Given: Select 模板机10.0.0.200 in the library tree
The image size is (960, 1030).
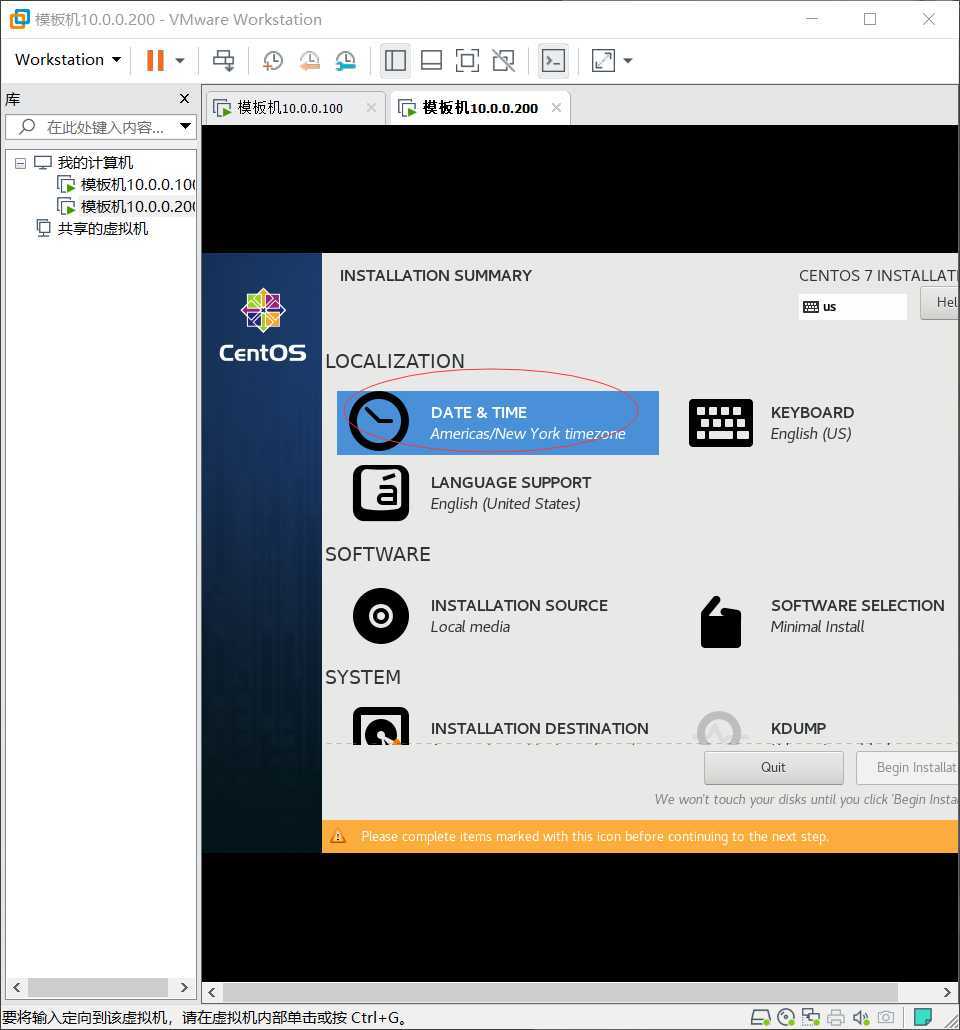Looking at the screenshot, I should [x=127, y=207].
